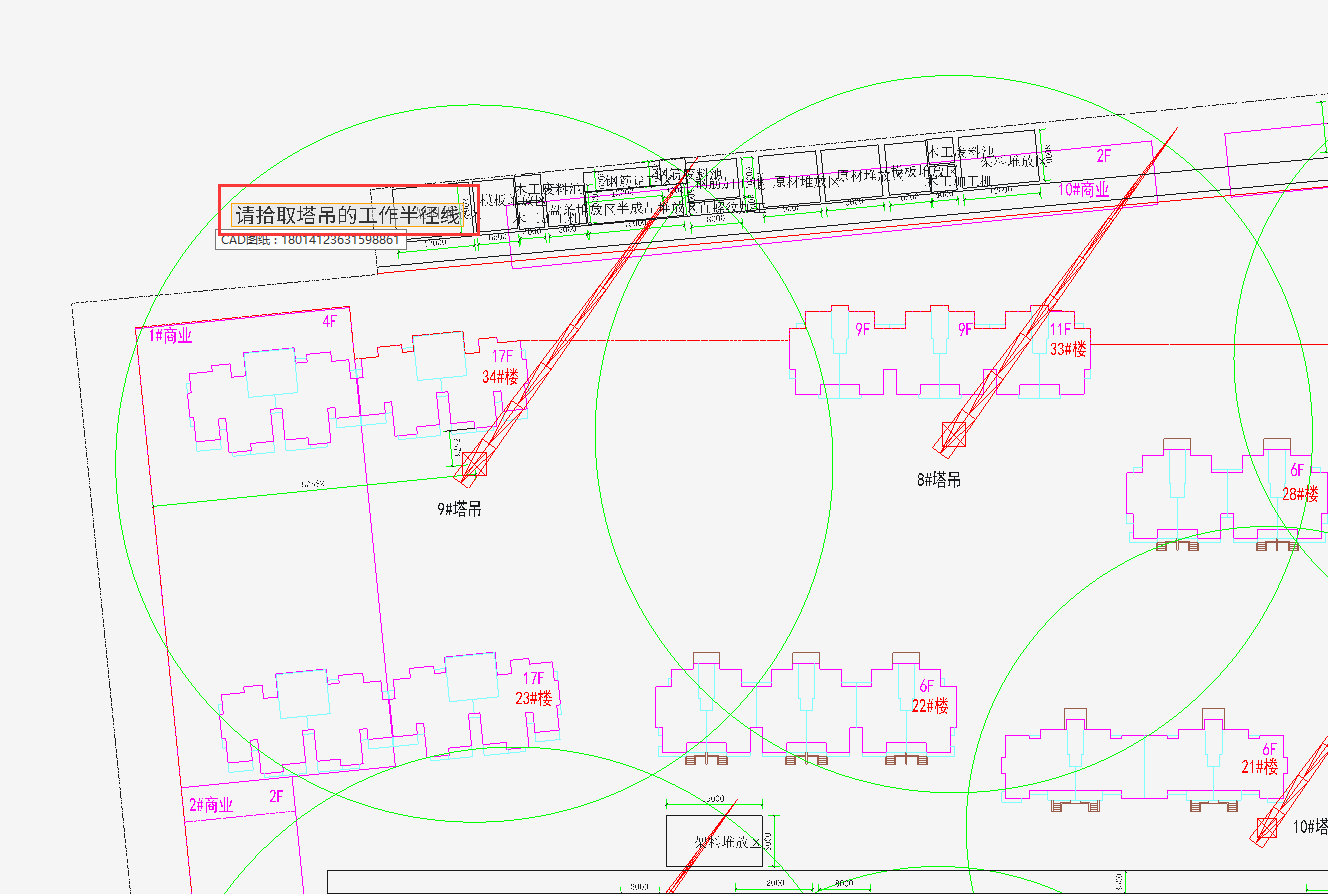Click the 21#楼 building label
Screen dimensions: 1328x894
(x=1260, y=767)
